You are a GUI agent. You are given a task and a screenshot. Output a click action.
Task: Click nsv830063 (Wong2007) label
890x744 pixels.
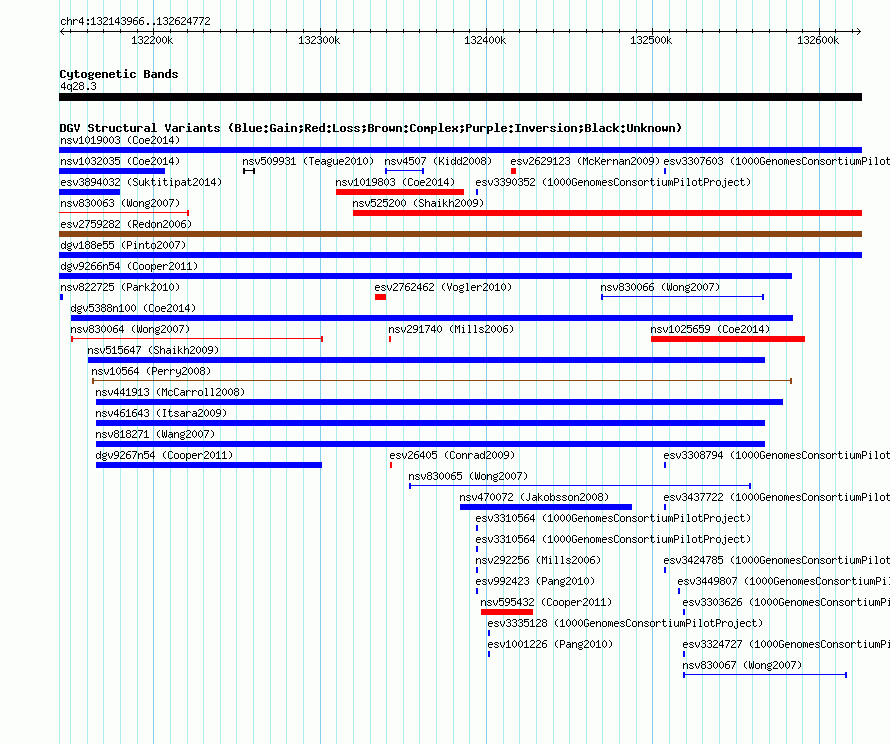[120, 203]
